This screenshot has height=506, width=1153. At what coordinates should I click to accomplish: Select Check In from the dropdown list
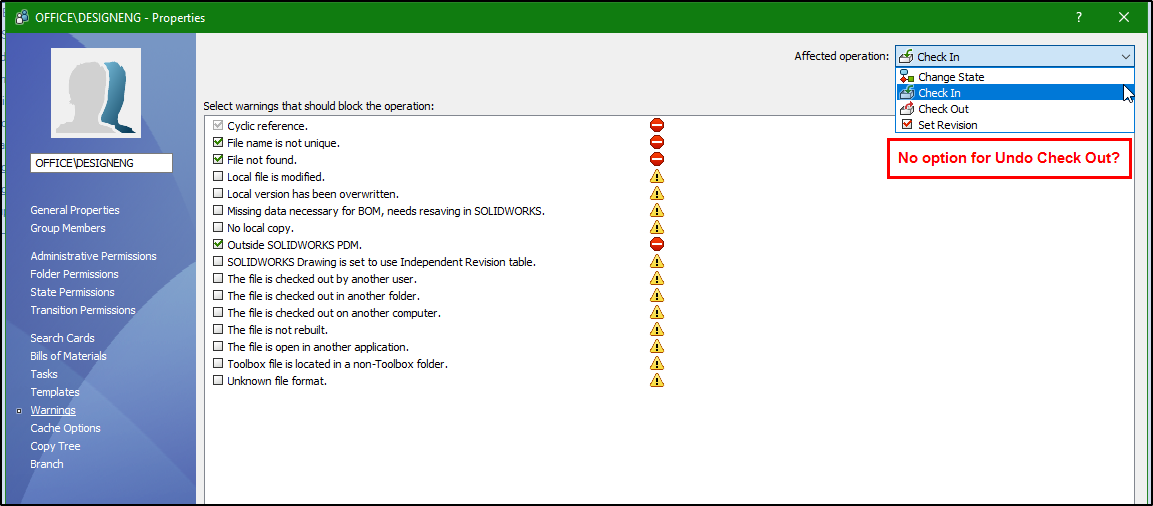1015,93
